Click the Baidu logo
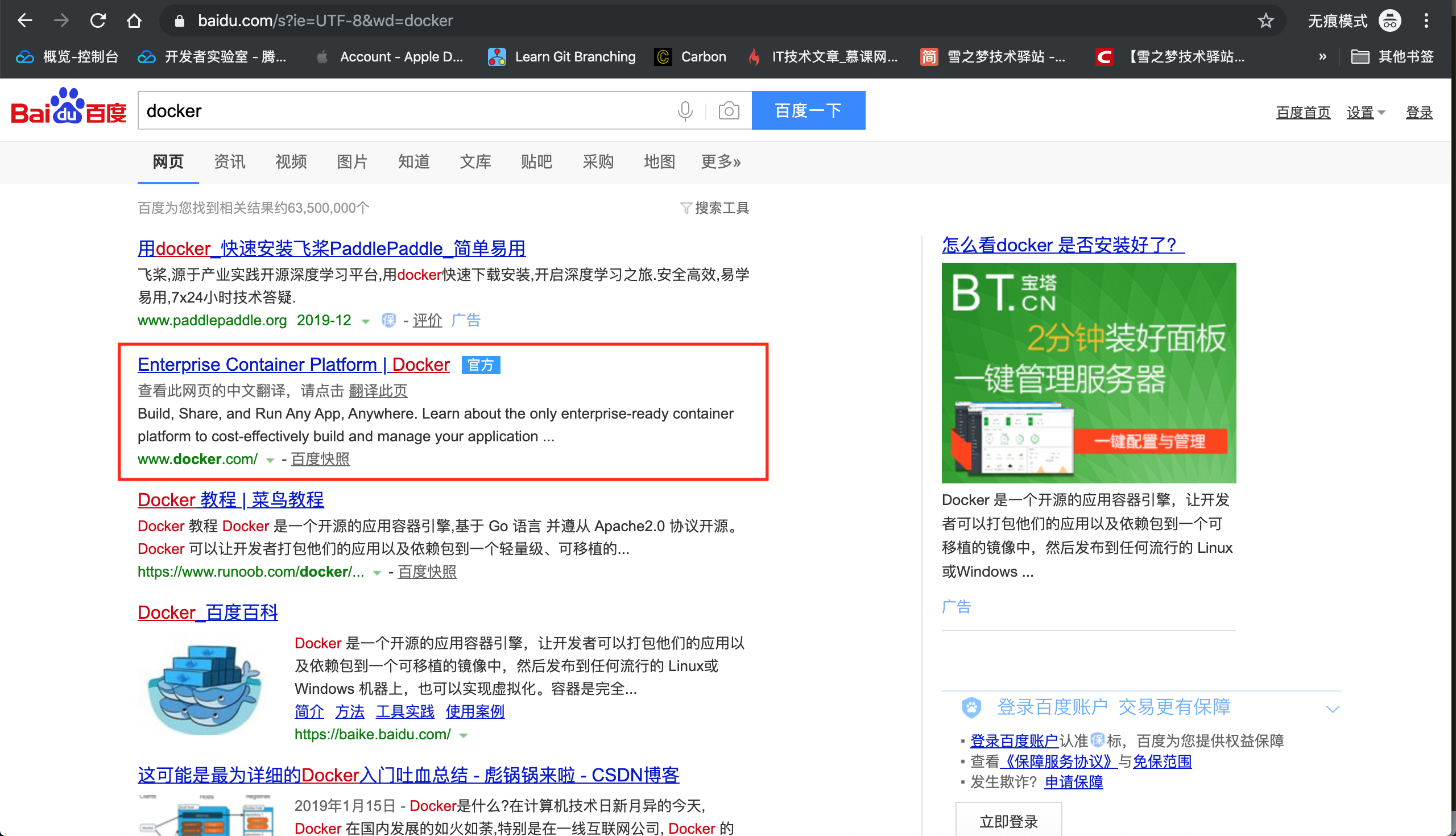 tap(68, 107)
